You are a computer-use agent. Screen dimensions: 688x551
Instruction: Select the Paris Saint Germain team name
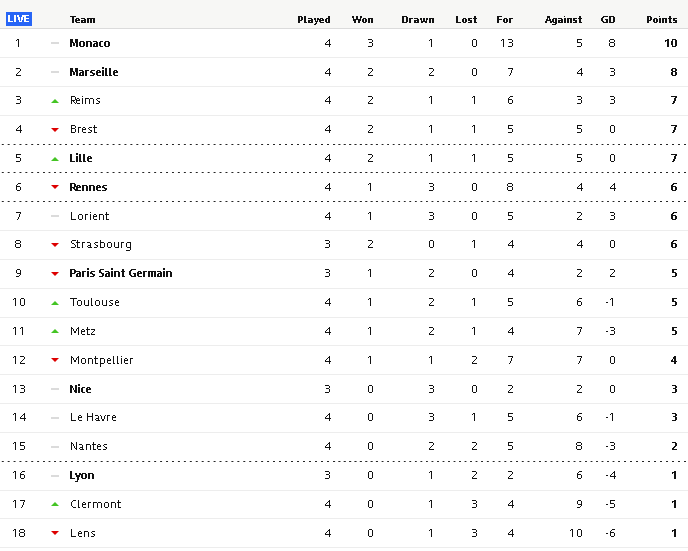tap(121, 273)
